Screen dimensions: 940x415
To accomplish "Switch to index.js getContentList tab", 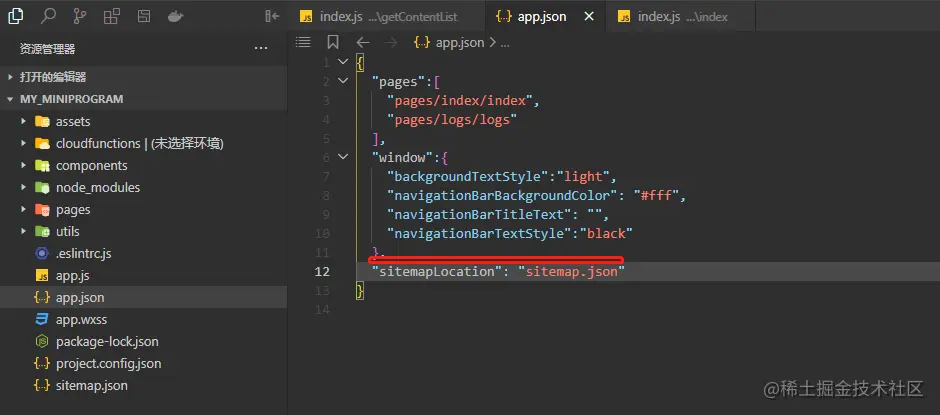I will 385,16.
